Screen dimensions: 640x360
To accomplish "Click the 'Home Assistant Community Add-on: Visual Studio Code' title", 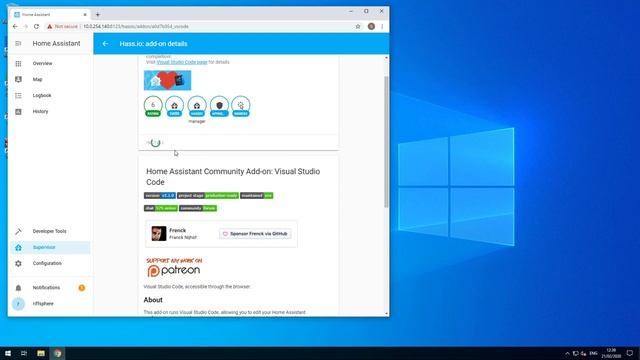I will coord(233,177).
